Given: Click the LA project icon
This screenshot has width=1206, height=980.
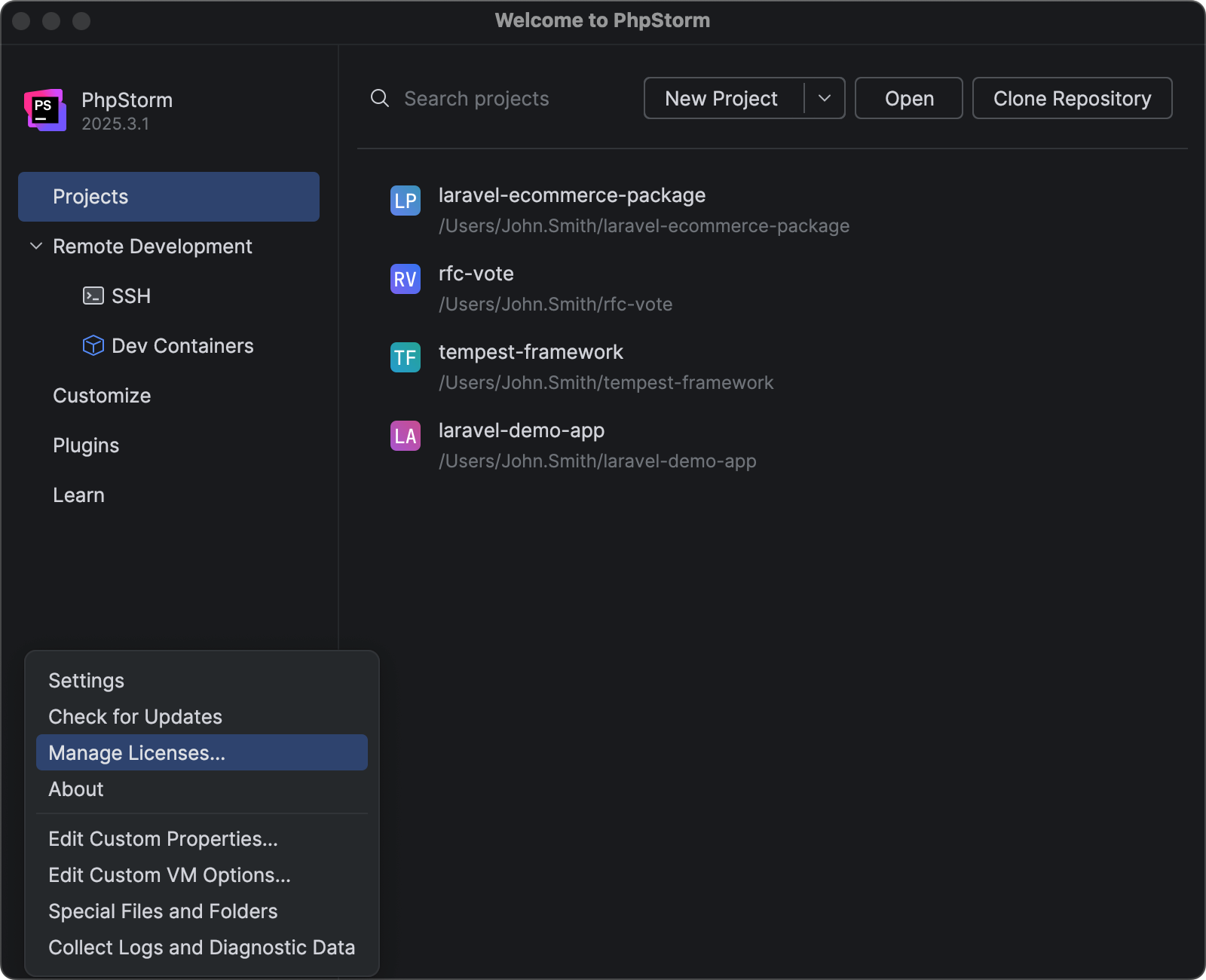Looking at the screenshot, I should pos(406,436).
